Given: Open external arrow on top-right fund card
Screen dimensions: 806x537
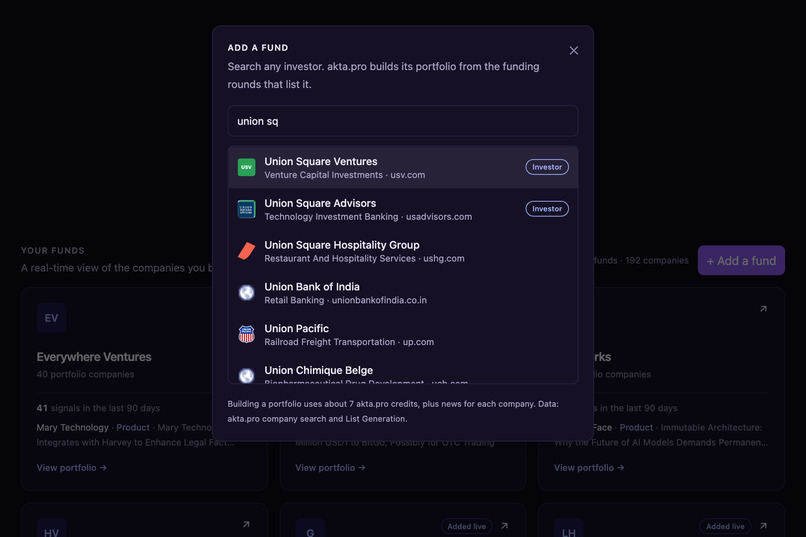Looking at the screenshot, I should 763,309.
